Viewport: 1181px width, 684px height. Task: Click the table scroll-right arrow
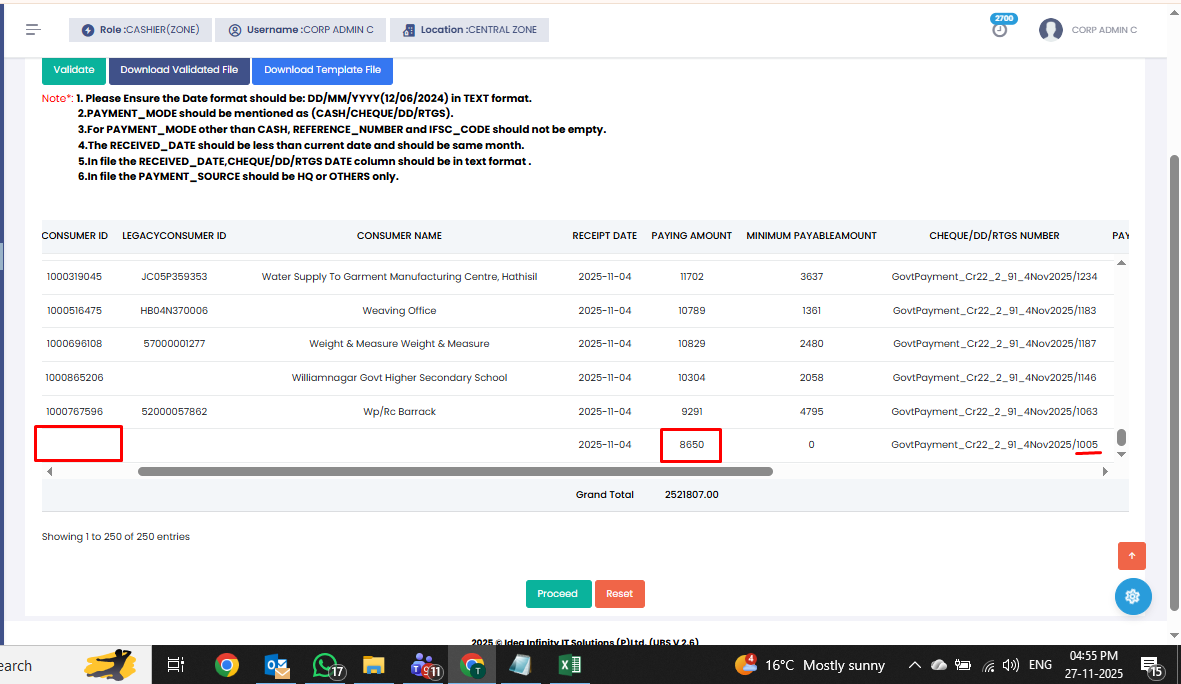coord(1105,471)
